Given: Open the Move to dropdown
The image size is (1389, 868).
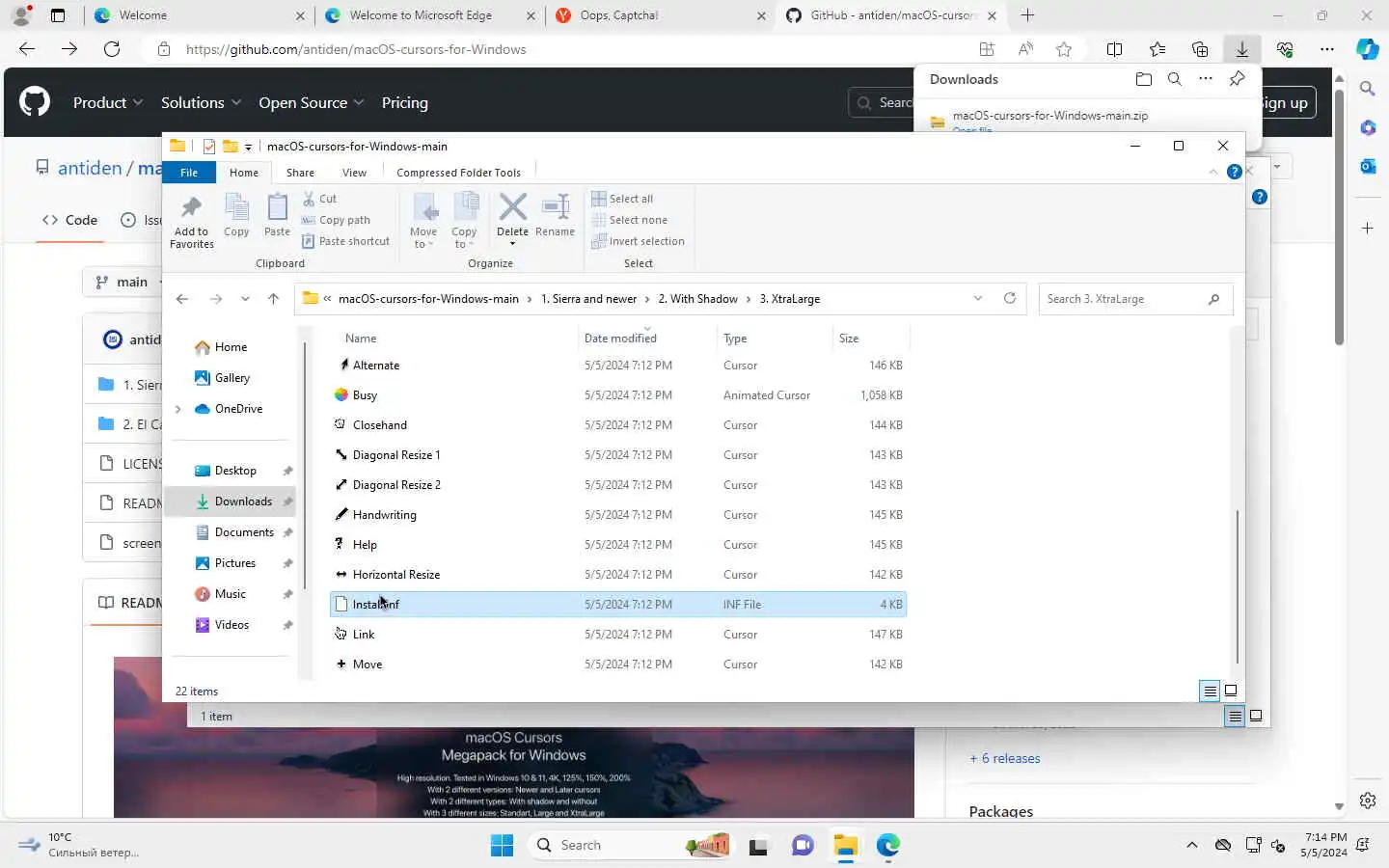Looking at the screenshot, I should tap(423, 221).
